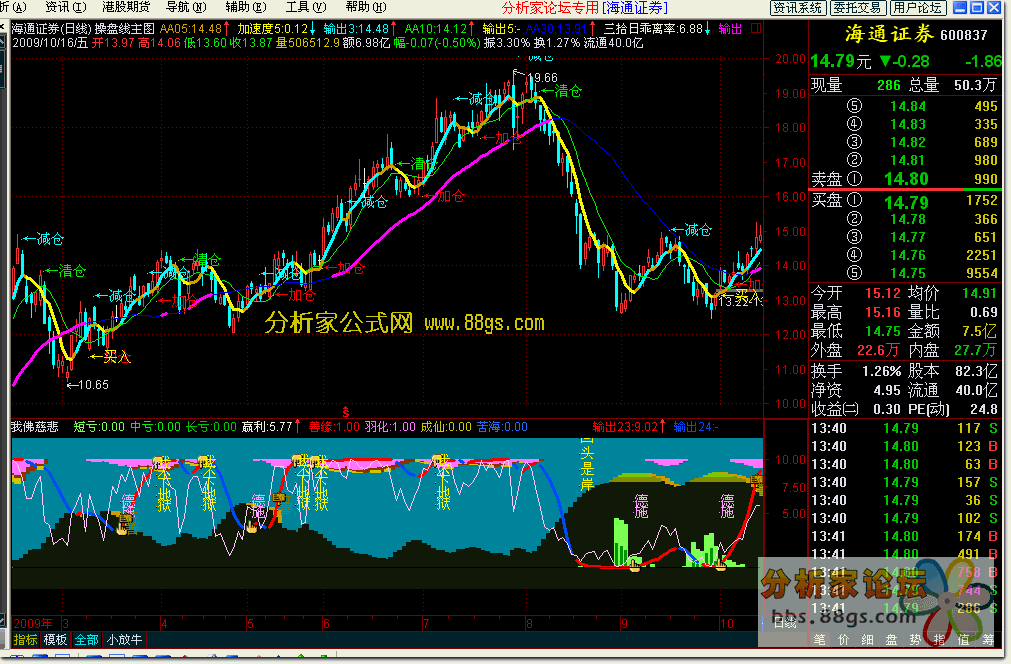Click the 用户论坛 button
Image resolution: width=1011 pixels, height=664 pixels.
(918, 8)
